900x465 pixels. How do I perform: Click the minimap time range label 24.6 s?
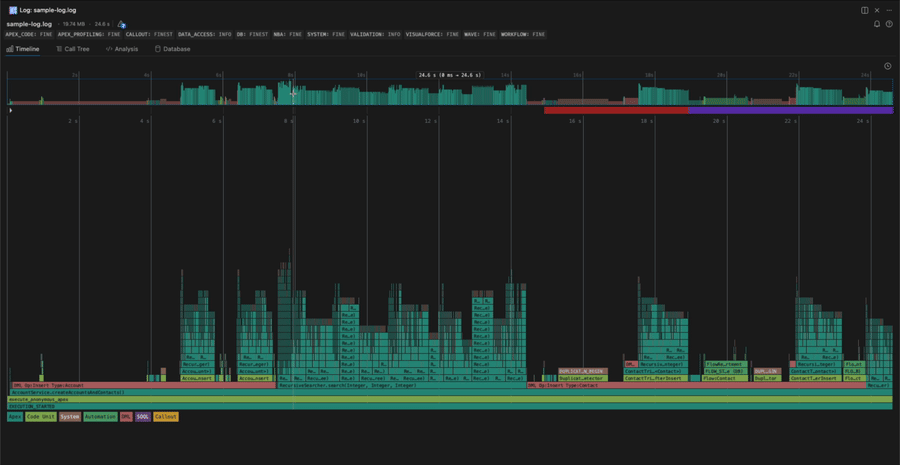(450, 75)
